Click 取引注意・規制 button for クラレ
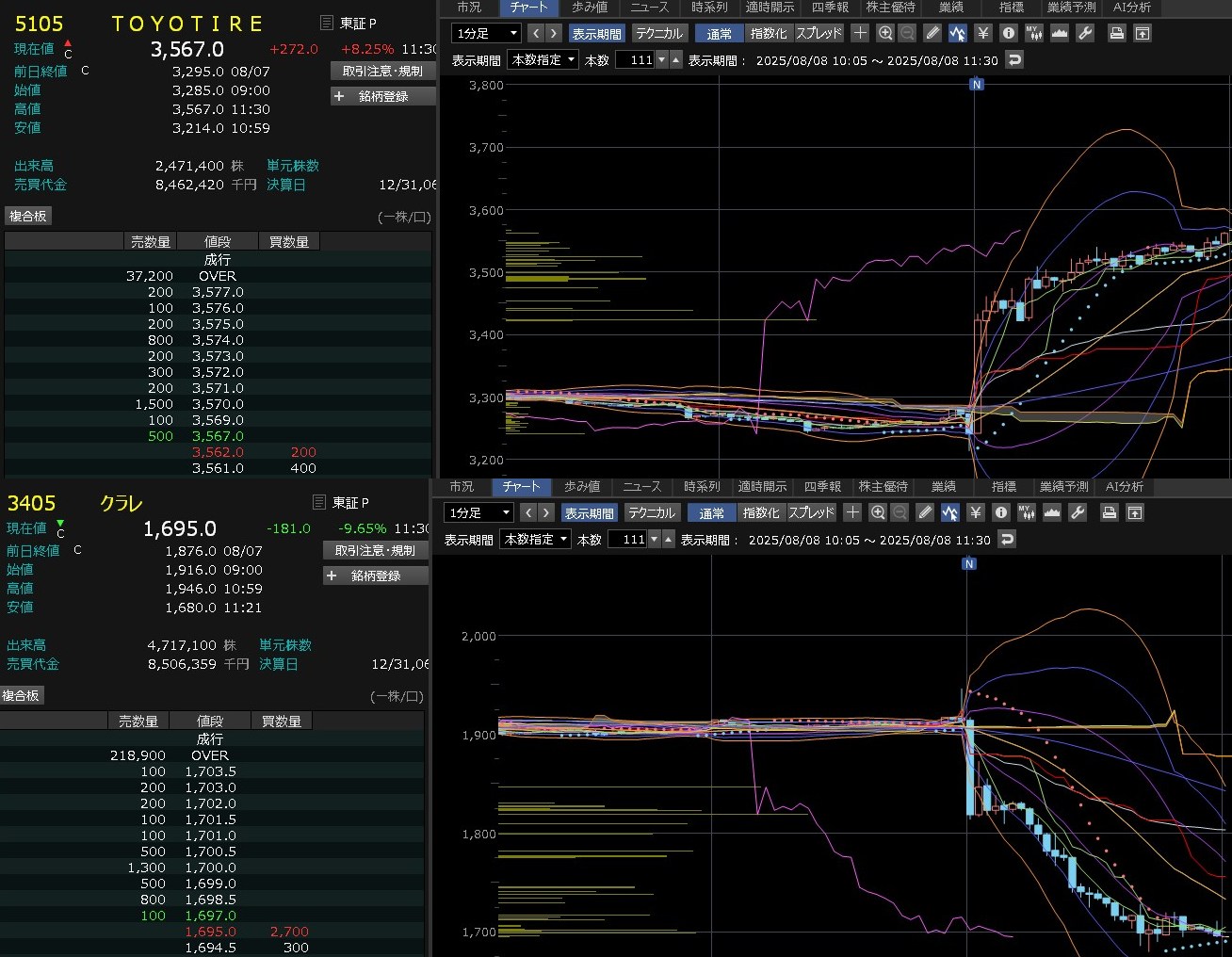 pyautogui.click(x=375, y=550)
